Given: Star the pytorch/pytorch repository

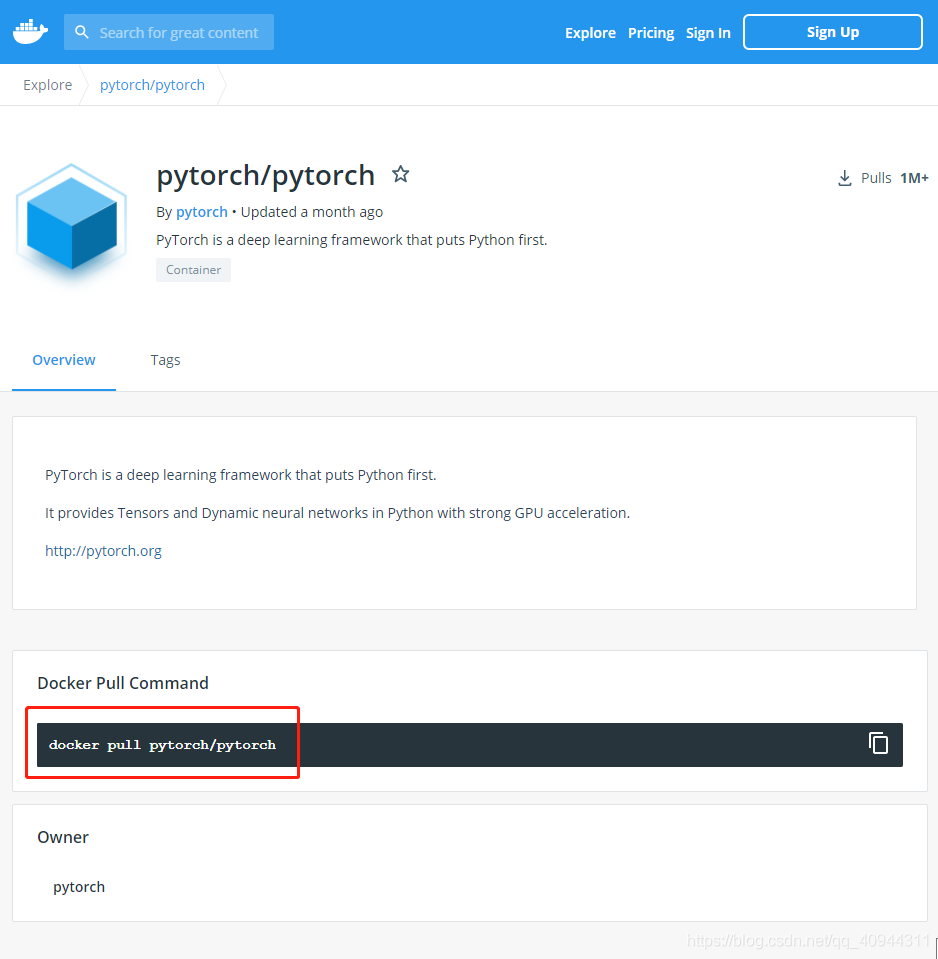Looking at the screenshot, I should coord(401,174).
